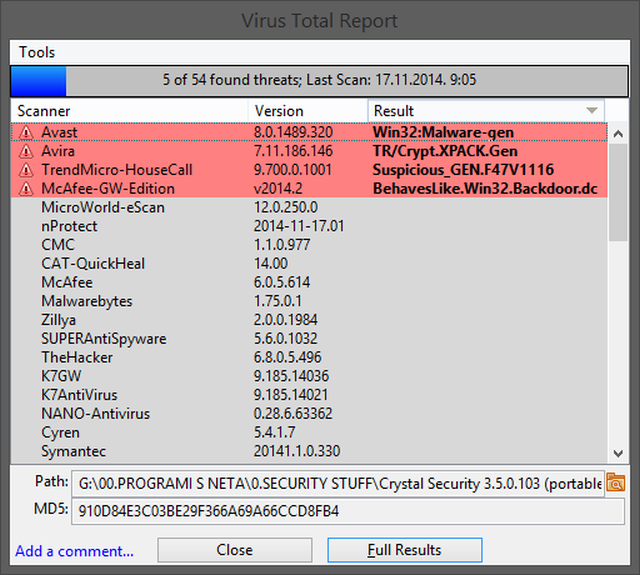
Task: Click the warning icon beside Avast
Action: [x=26, y=133]
